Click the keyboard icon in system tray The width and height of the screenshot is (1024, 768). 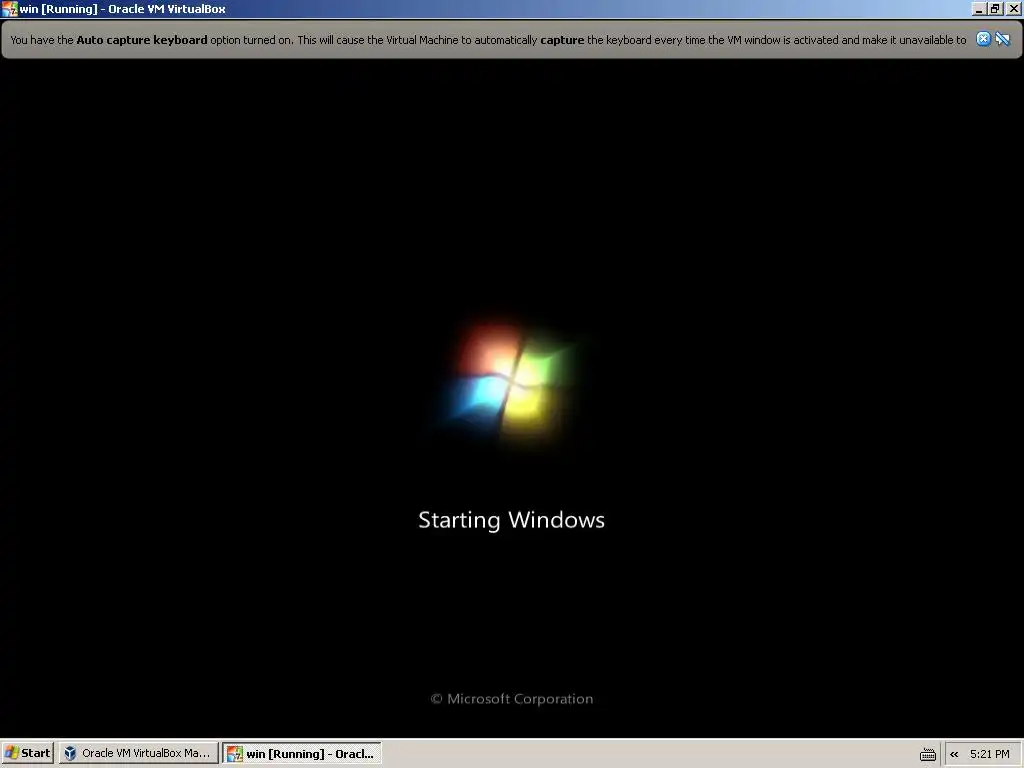(x=927, y=754)
